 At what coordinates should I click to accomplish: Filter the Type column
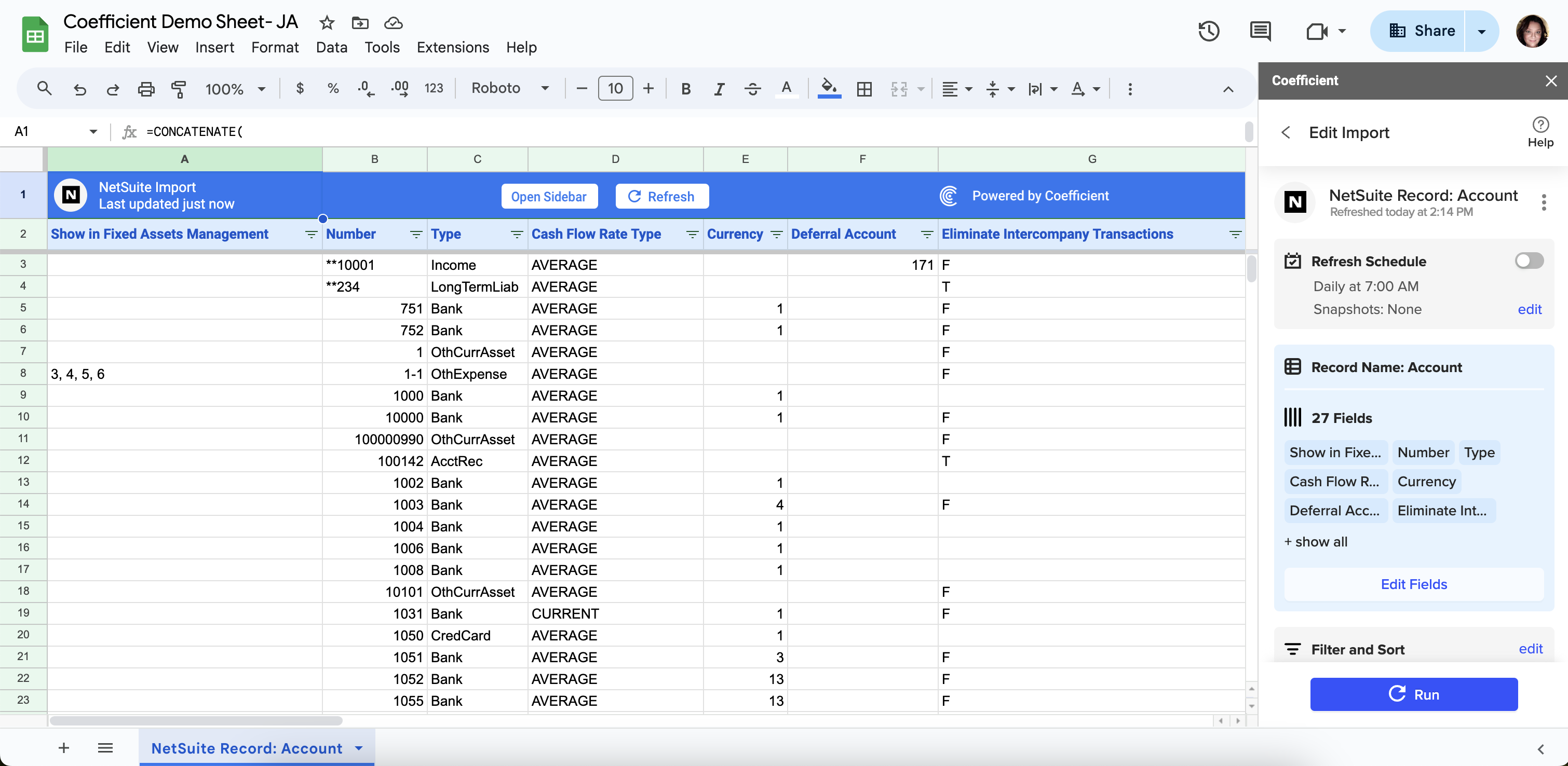[x=517, y=234]
